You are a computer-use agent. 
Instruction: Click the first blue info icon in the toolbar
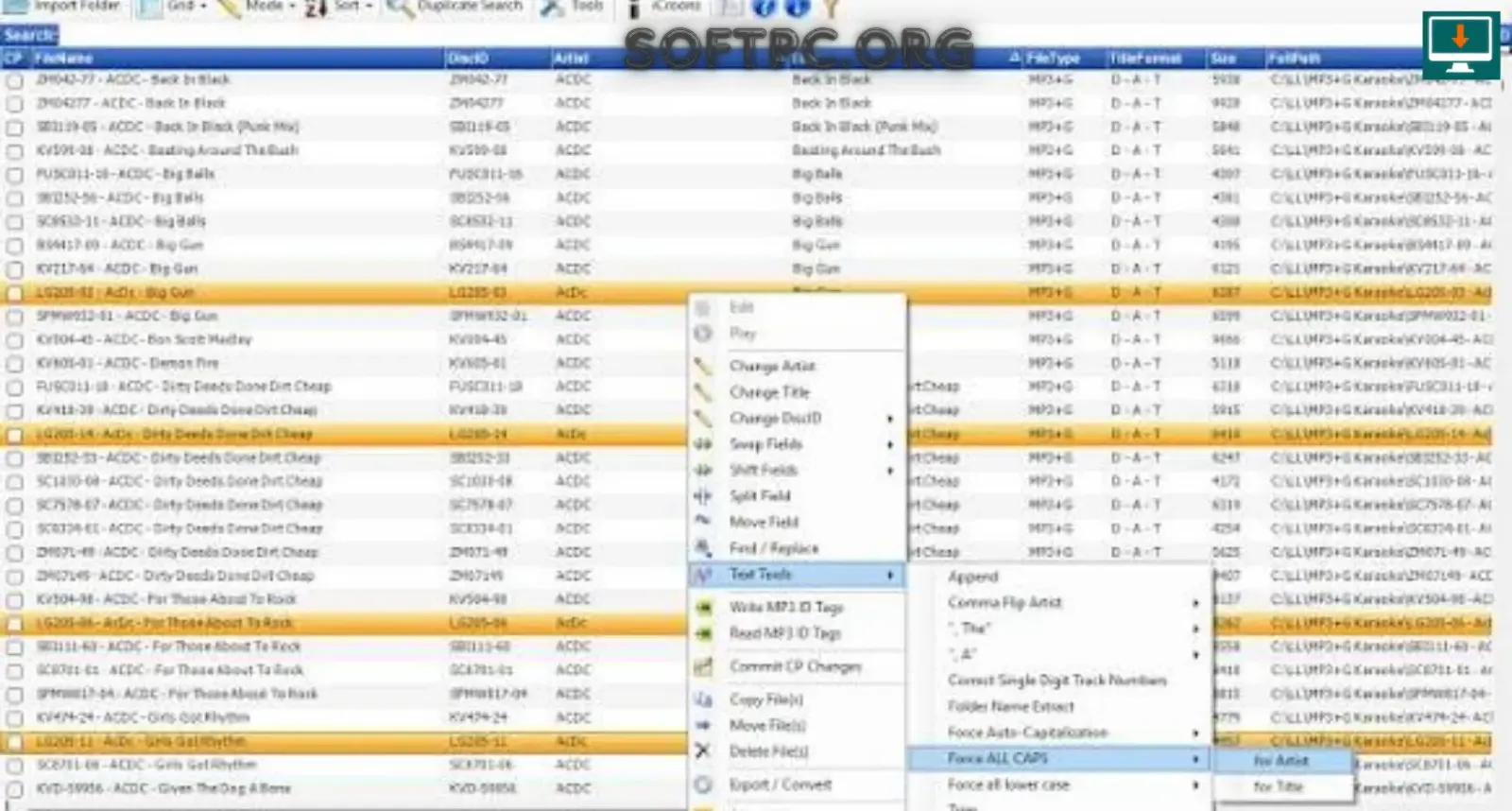point(764,8)
